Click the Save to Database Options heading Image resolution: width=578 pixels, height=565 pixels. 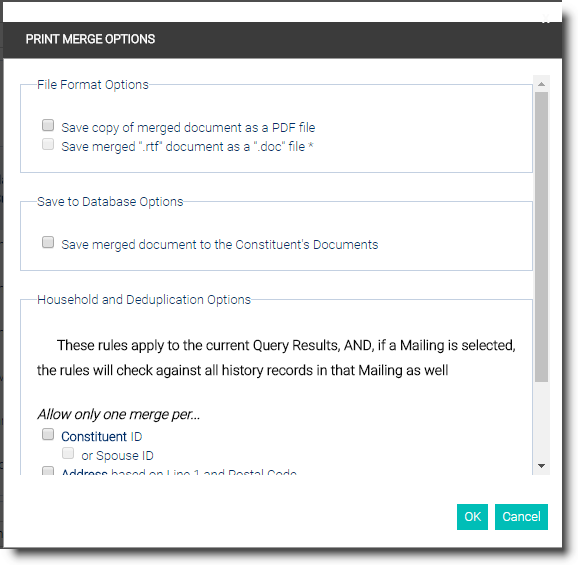click(x=110, y=202)
